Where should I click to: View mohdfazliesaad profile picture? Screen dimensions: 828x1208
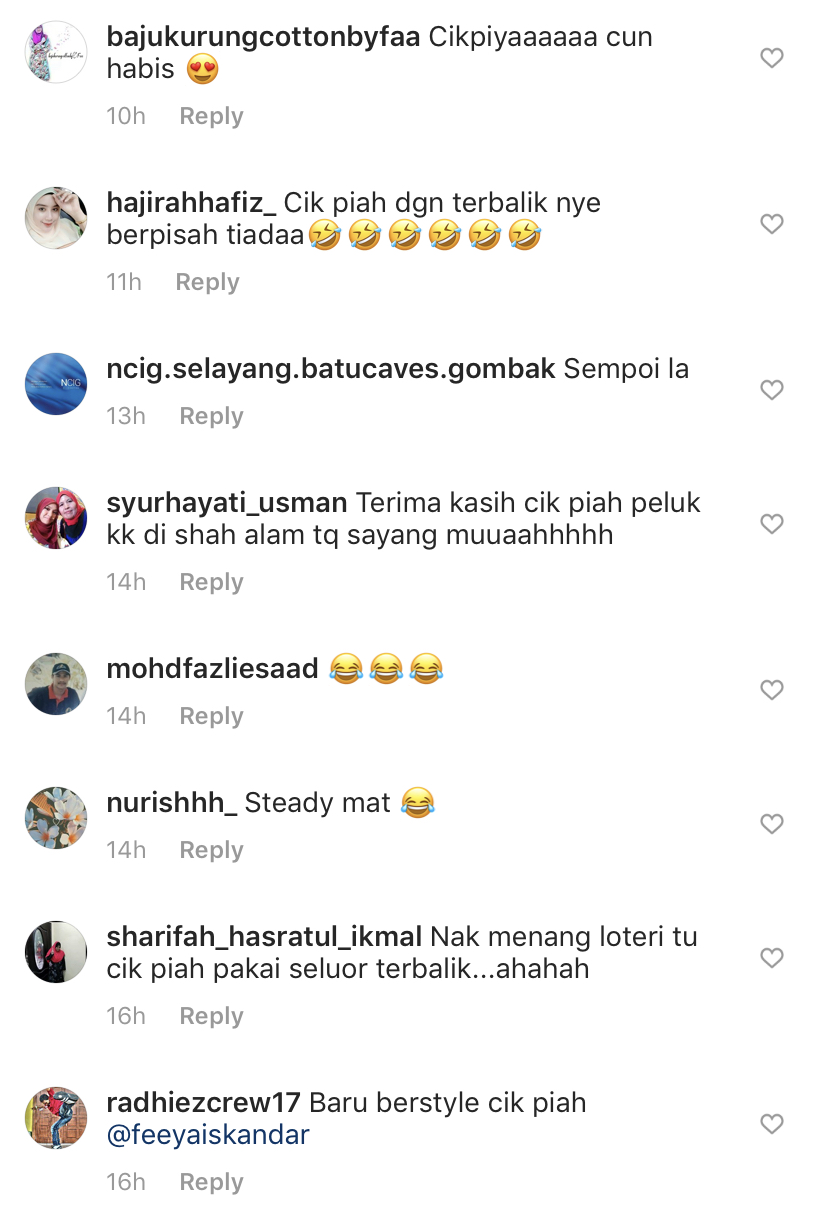(x=56, y=684)
